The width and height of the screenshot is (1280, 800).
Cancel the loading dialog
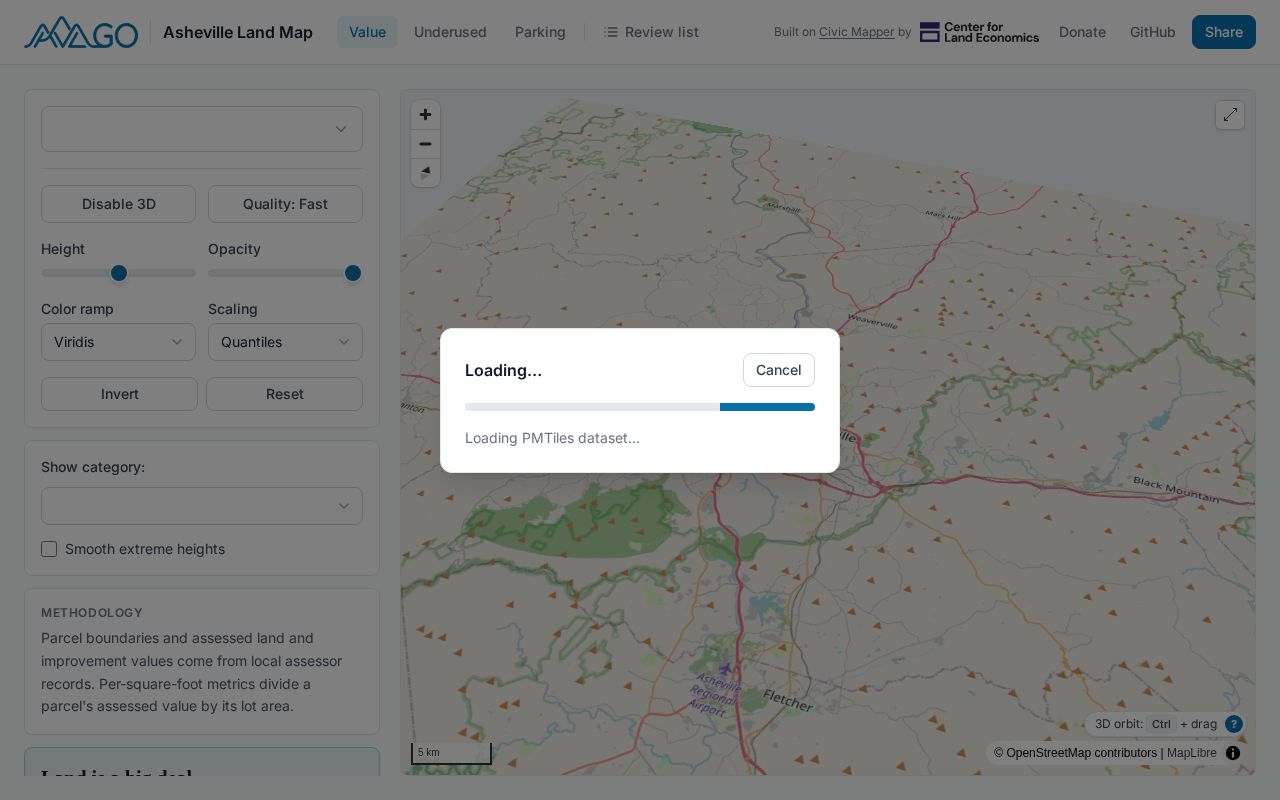click(779, 370)
